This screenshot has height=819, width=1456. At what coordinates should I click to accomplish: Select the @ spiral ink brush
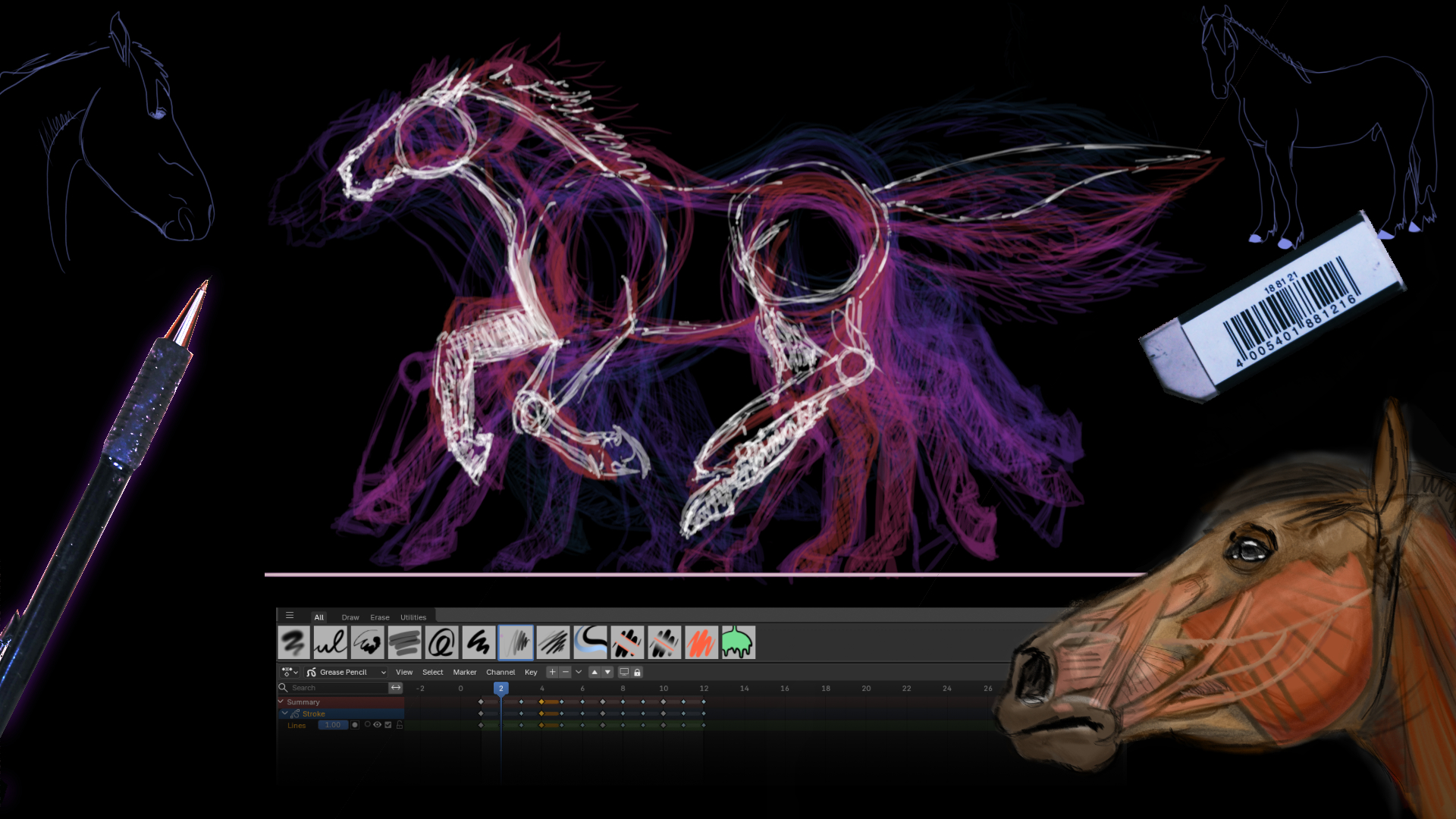click(x=441, y=643)
